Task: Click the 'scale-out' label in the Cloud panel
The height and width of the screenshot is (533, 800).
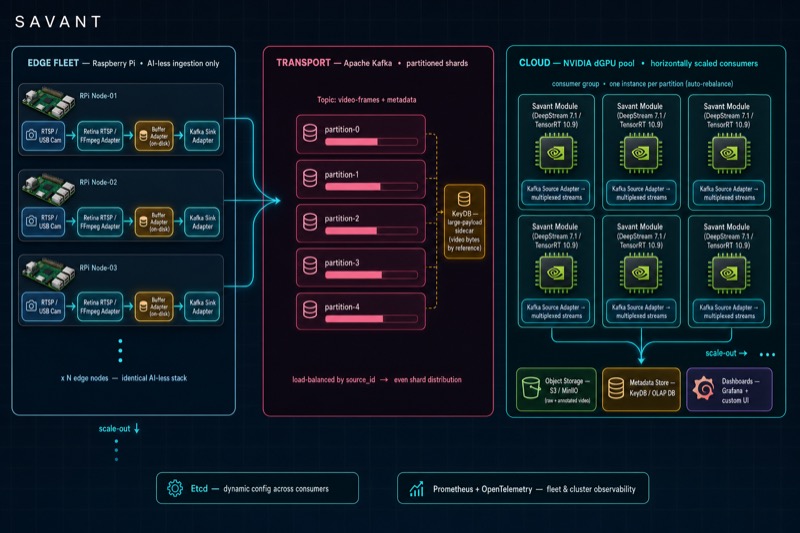Action: (721, 353)
